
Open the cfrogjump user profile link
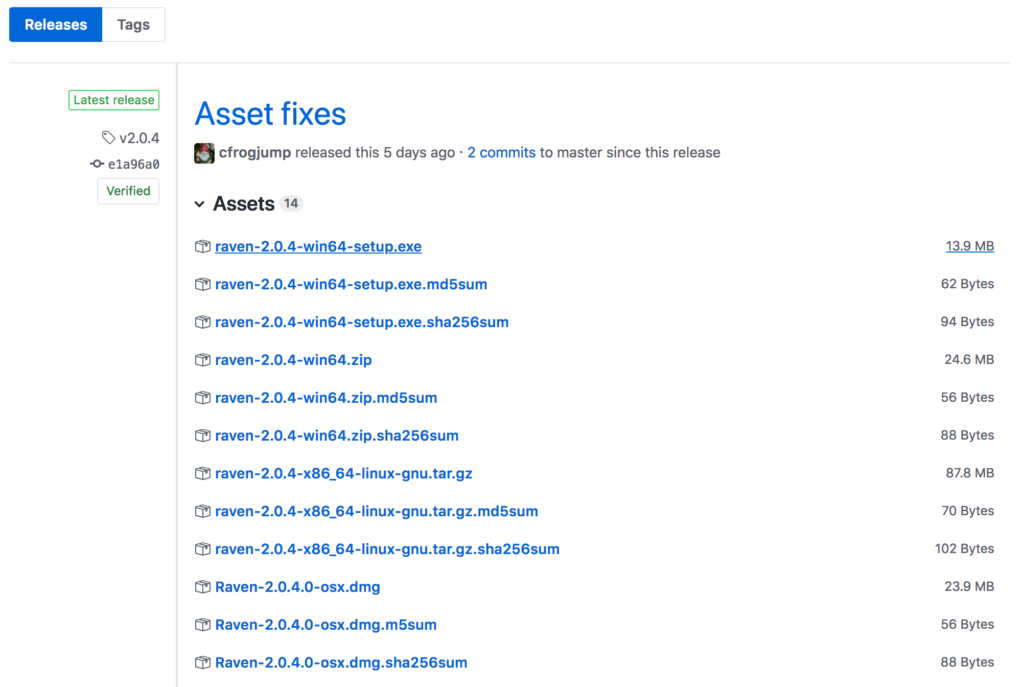click(255, 152)
